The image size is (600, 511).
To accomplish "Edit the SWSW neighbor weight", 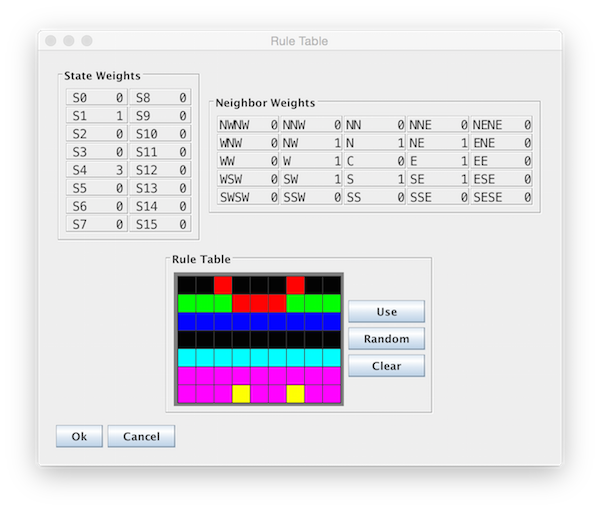I will click(x=248, y=197).
